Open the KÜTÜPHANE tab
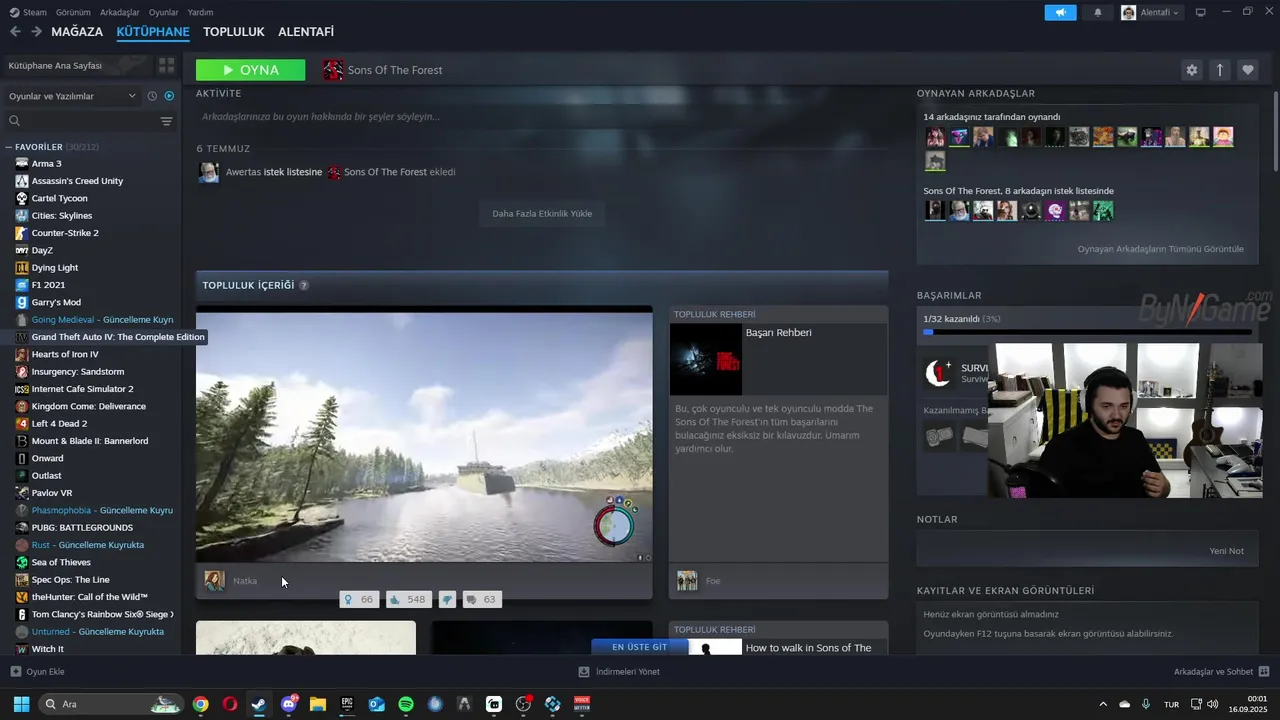Screen dimensions: 1280x720 (153, 32)
